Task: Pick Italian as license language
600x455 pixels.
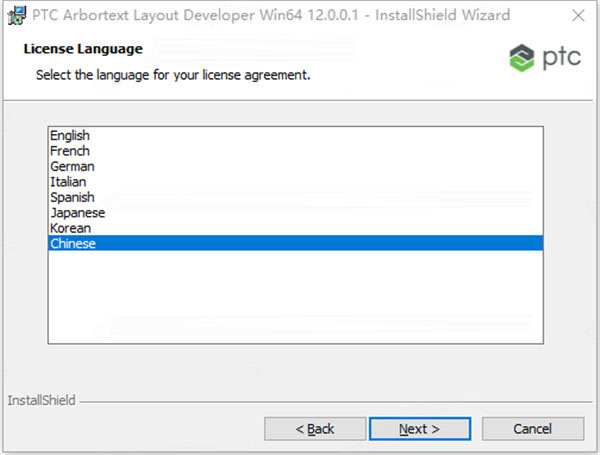Action: [x=295, y=182]
